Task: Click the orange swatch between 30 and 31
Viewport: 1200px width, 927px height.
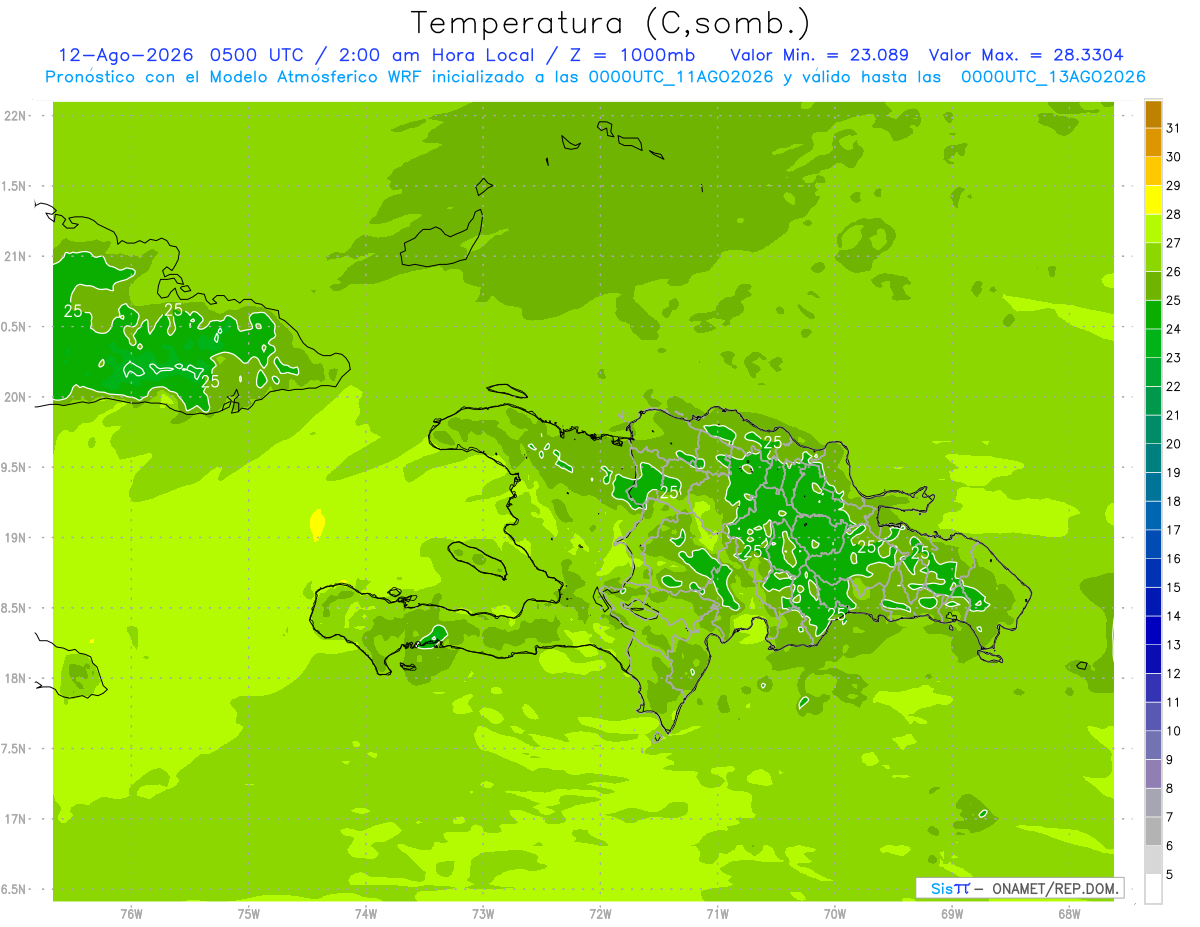Action: coord(1154,143)
